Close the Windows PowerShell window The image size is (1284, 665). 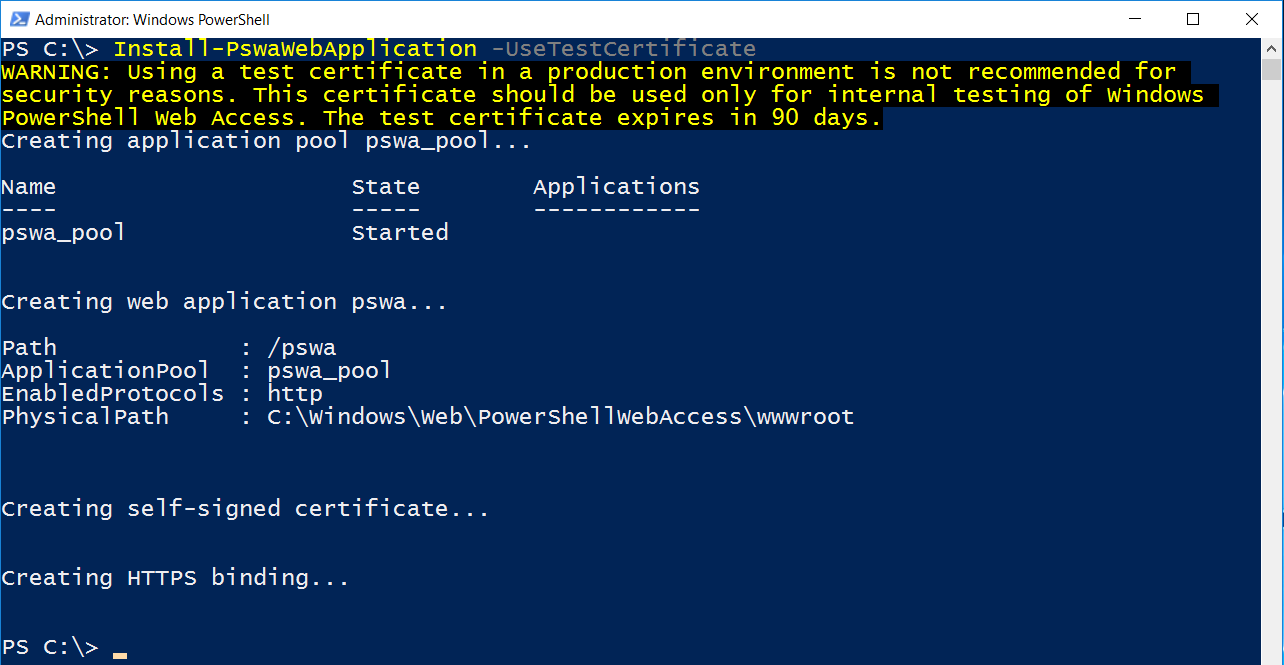tap(1251, 19)
